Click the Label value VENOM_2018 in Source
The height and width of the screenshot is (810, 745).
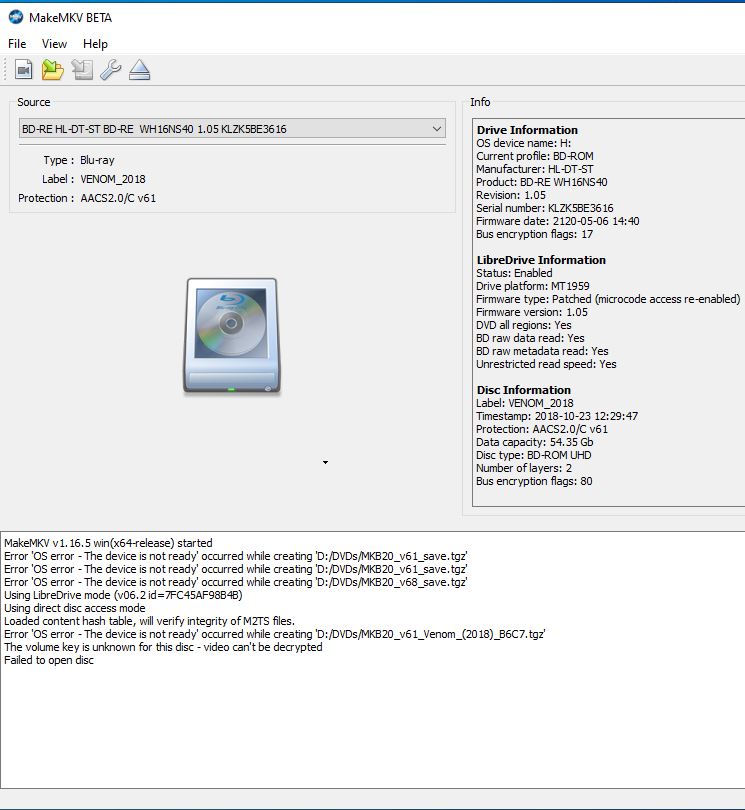113,179
